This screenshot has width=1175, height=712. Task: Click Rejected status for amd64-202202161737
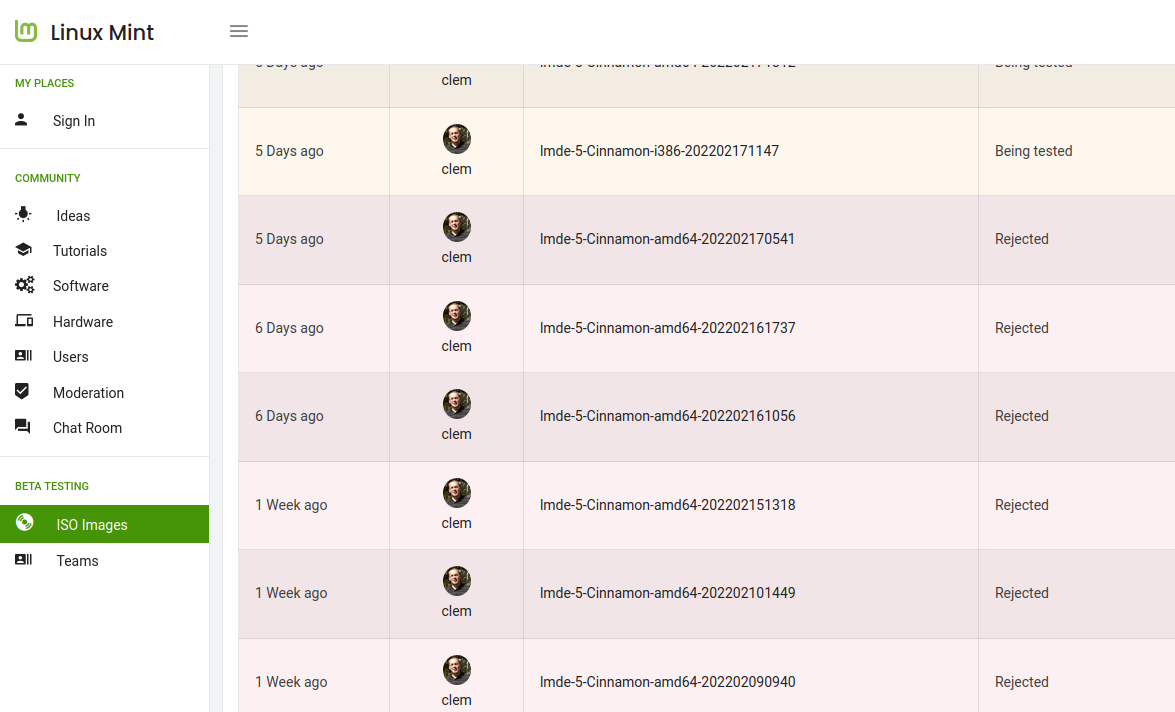1021,328
